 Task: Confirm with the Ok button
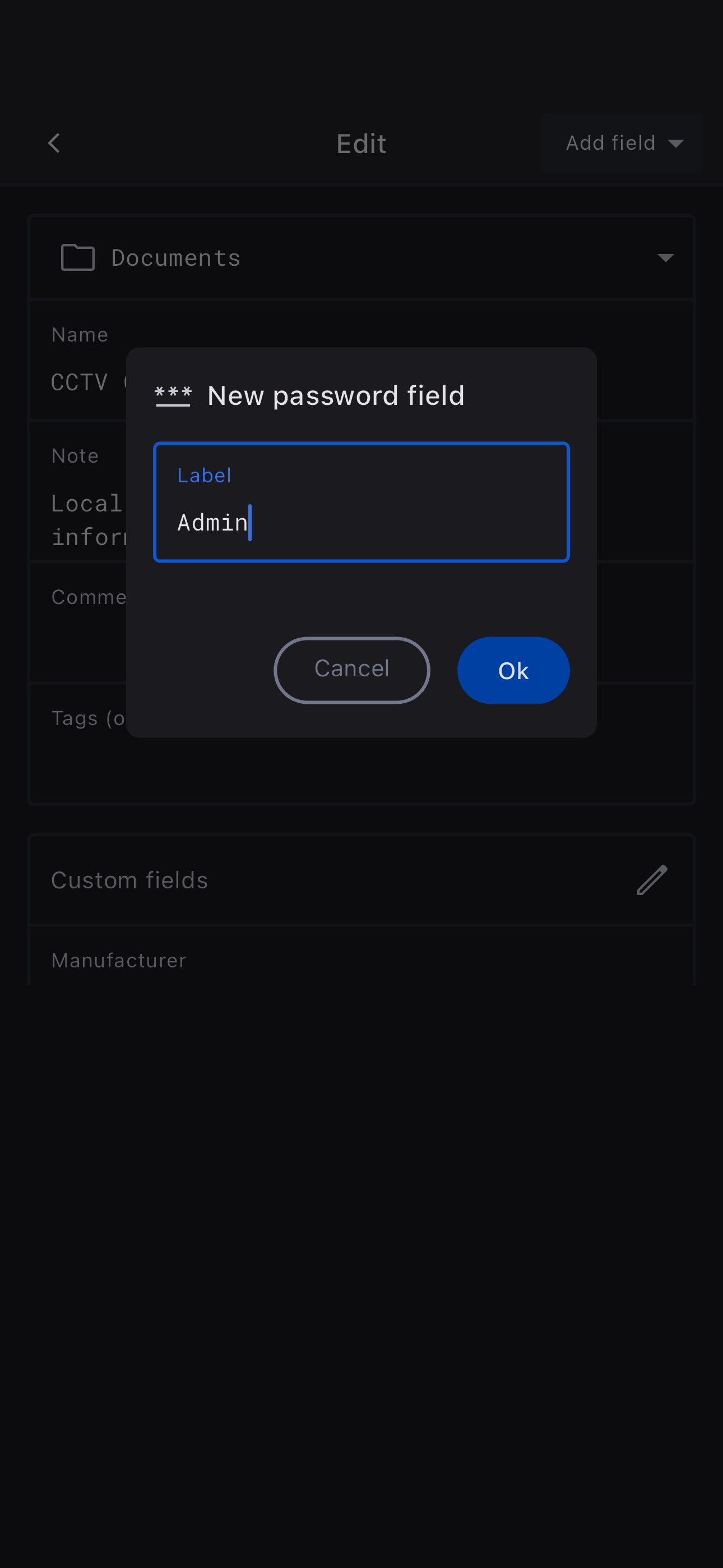pyautogui.click(x=513, y=670)
